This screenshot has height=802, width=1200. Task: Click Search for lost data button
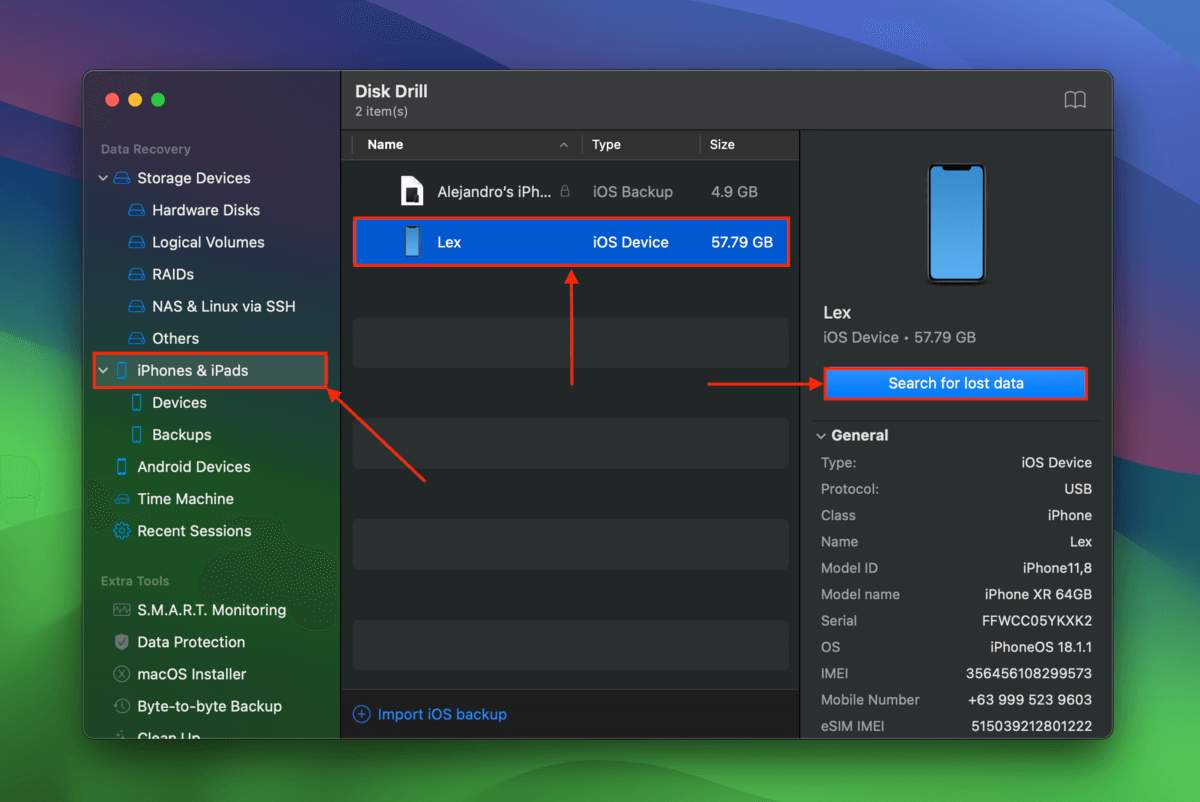pos(955,383)
